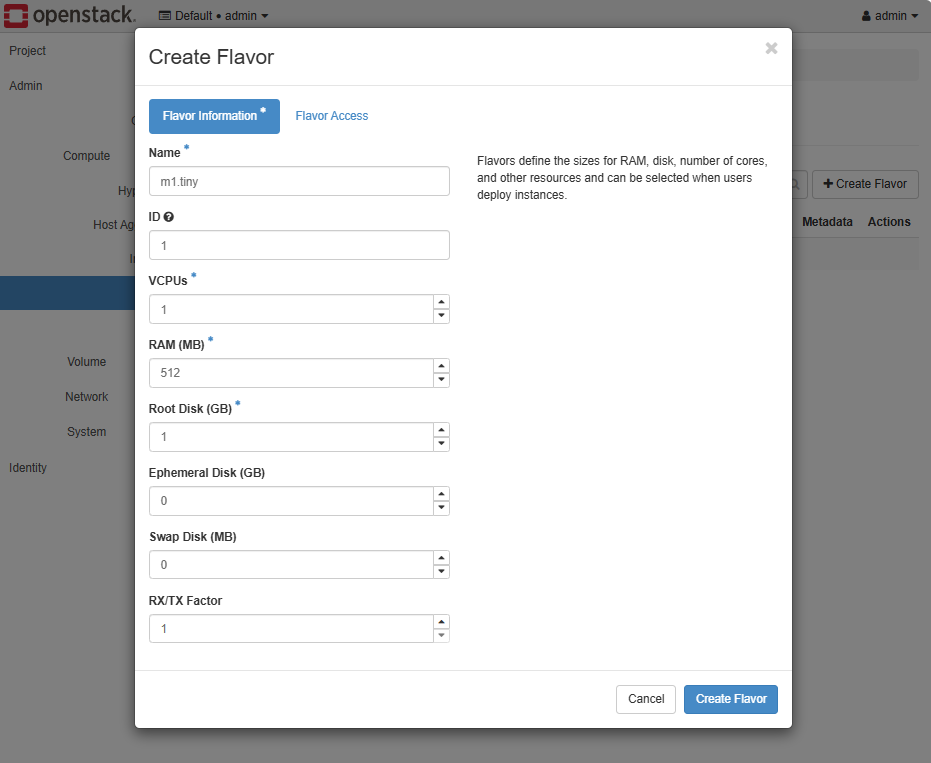Raise Root Disk (GB) value by one step
The width and height of the screenshot is (931, 763).
441,430
